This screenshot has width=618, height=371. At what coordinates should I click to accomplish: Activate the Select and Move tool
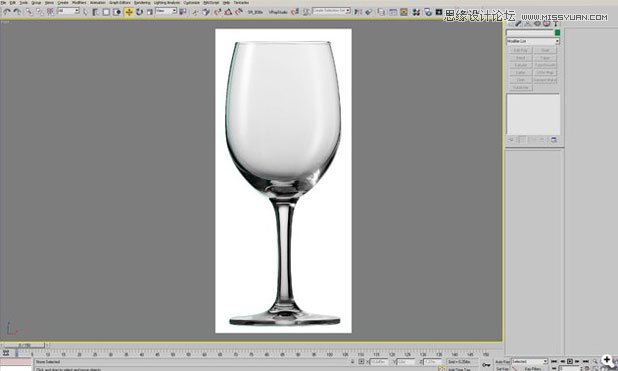pos(129,12)
